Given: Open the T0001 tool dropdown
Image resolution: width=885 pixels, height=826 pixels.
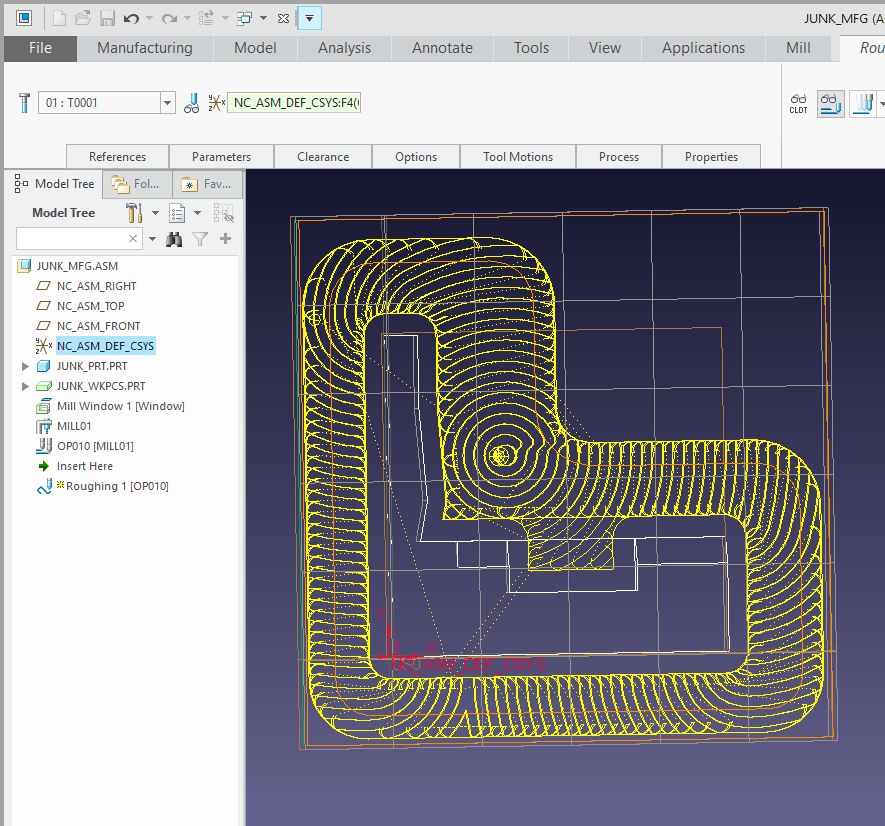Looking at the screenshot, I should (167, 102).
